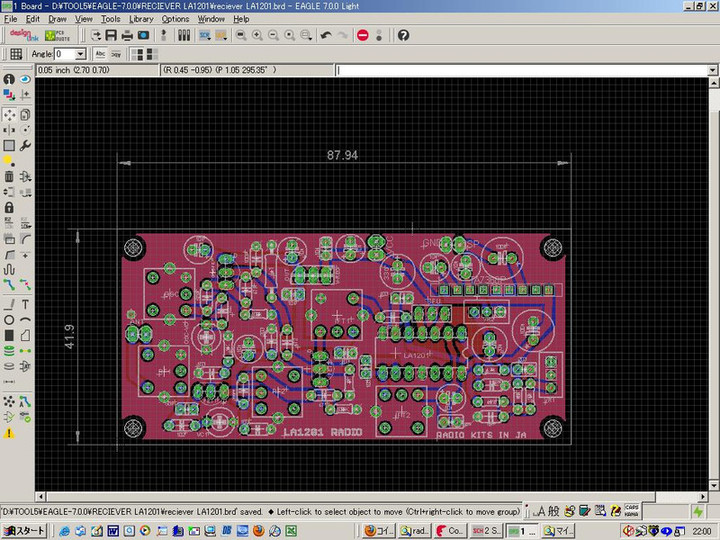Select the Delete trash can tool
The width and height of the screenshot is (720, 540).
tap(9, 177)
